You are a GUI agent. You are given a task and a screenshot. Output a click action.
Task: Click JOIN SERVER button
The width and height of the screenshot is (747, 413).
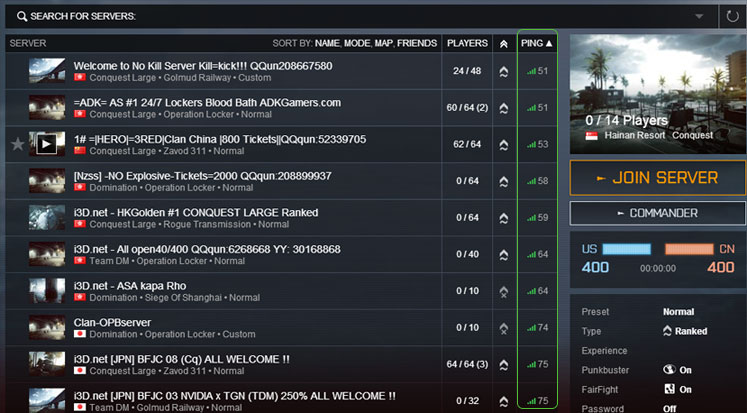pyautogui.click(x=657, y=178)
